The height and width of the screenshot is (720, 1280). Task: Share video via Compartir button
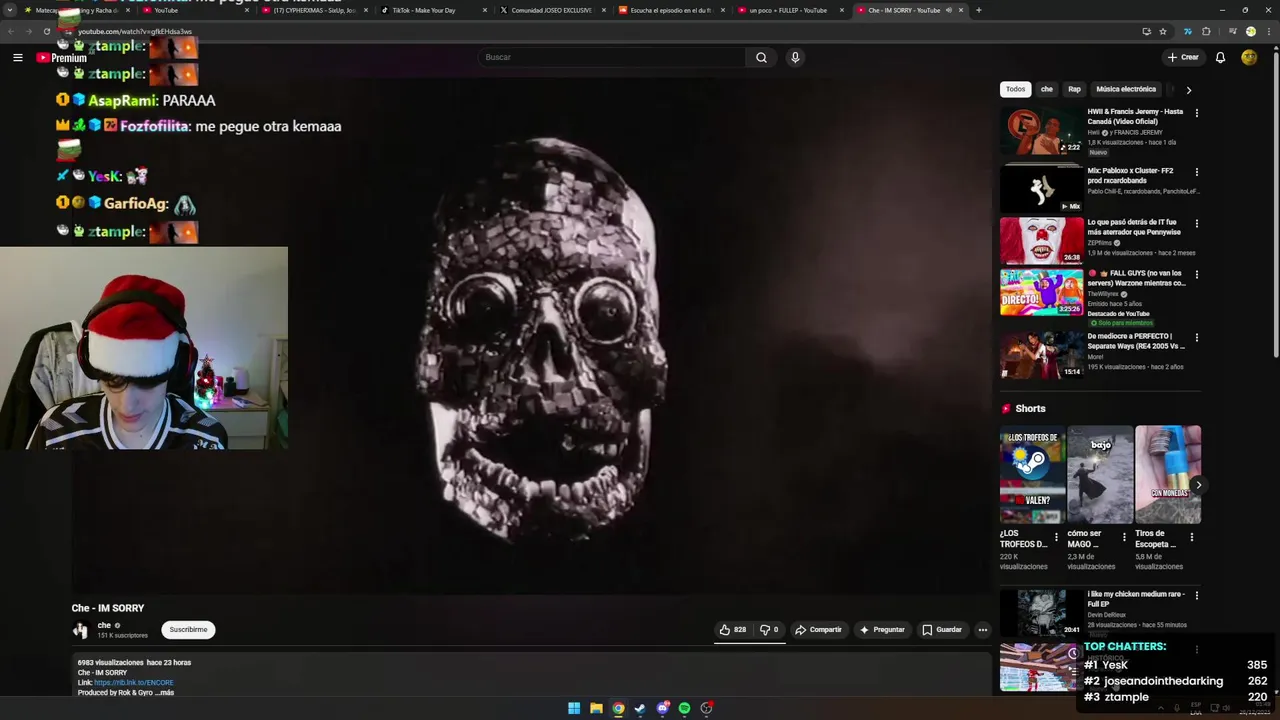pos(818,630)
